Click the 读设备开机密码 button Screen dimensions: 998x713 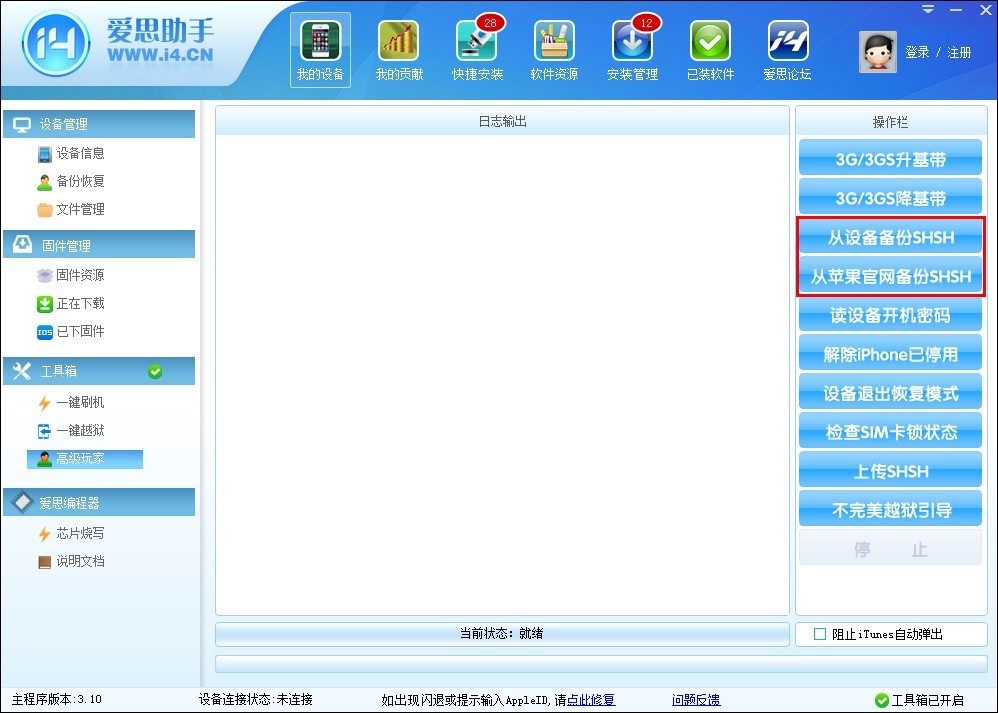coord(890,315)
